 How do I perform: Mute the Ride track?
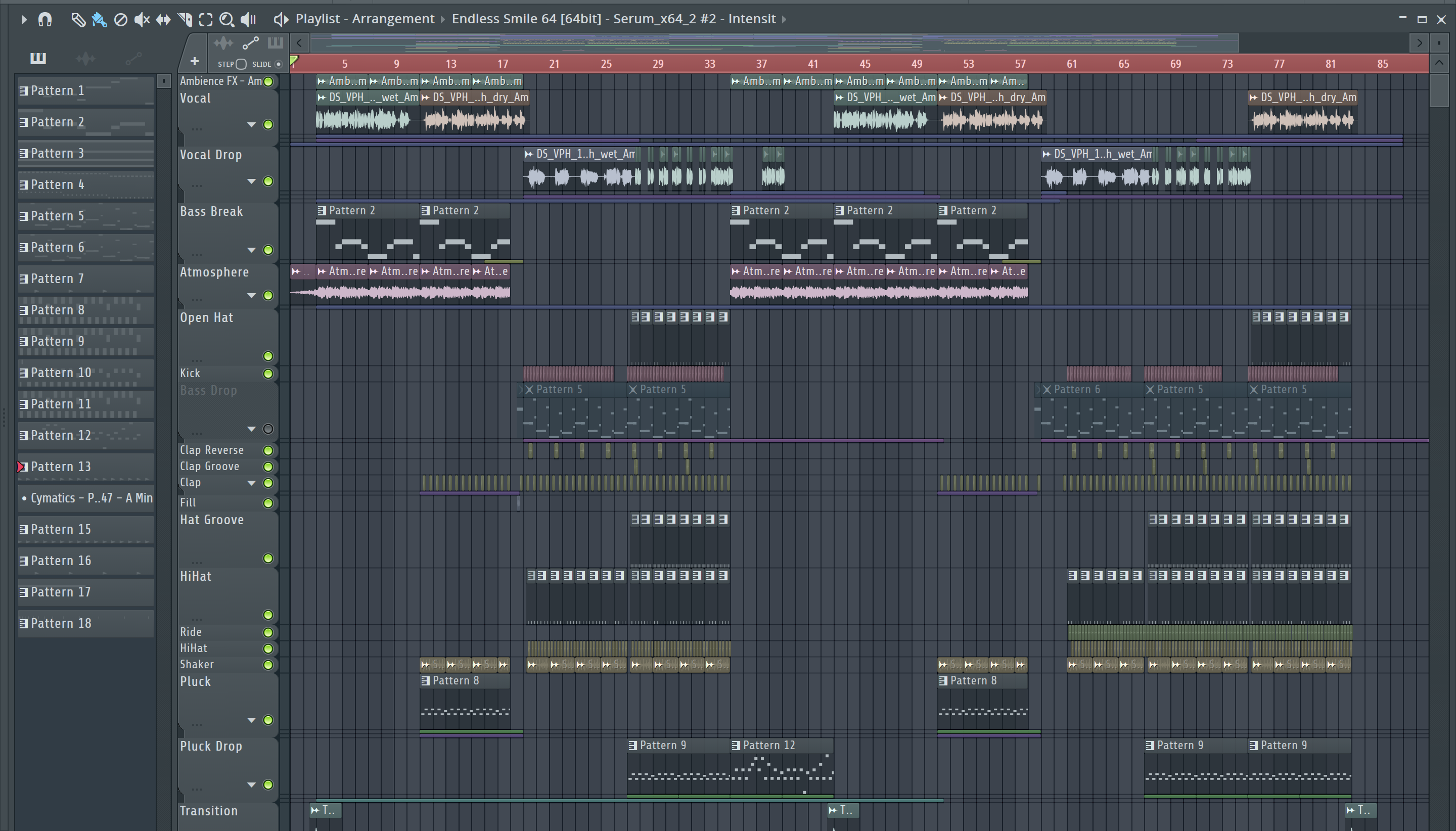[x=267, y=632]
